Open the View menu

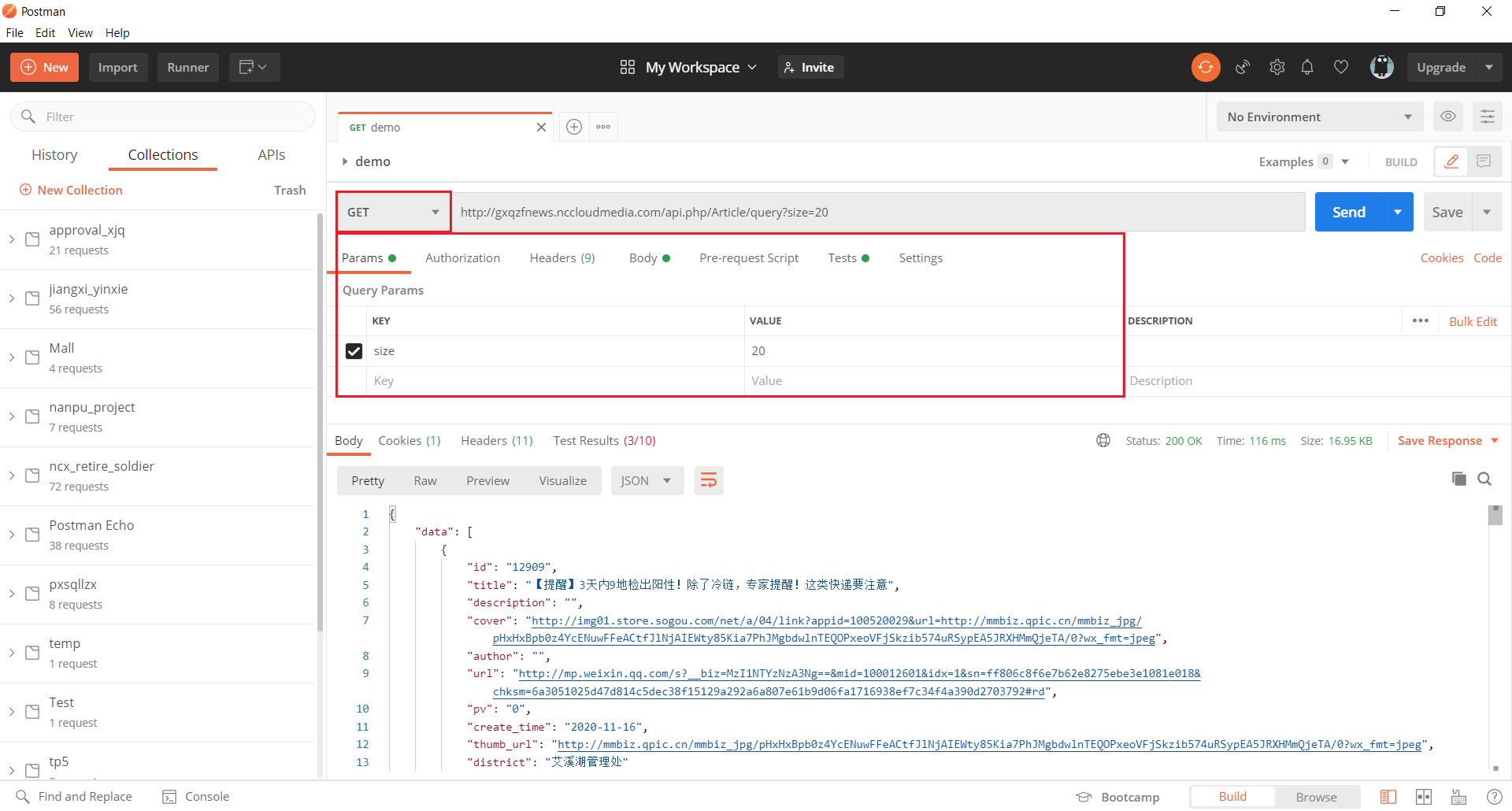click(x=80, y=33)
